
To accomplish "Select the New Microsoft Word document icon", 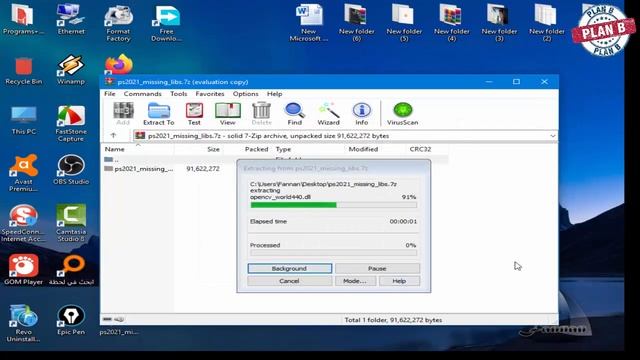I will tap(309, 23).
